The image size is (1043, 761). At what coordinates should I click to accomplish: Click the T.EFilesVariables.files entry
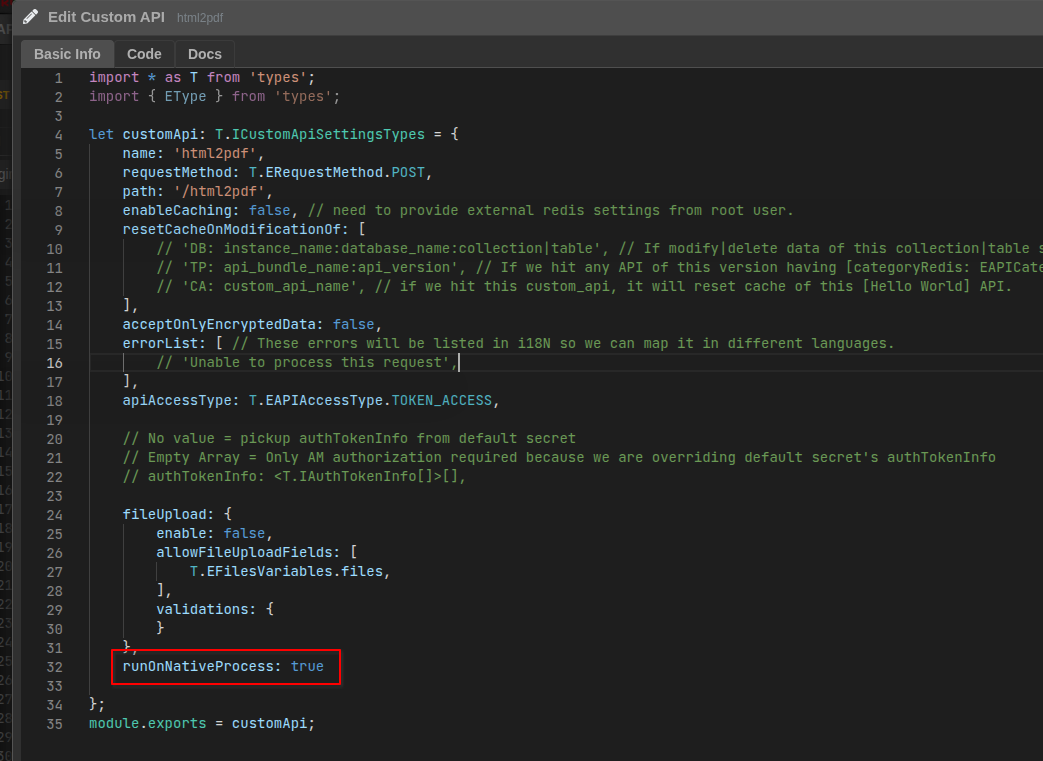[x=287, y=572]
